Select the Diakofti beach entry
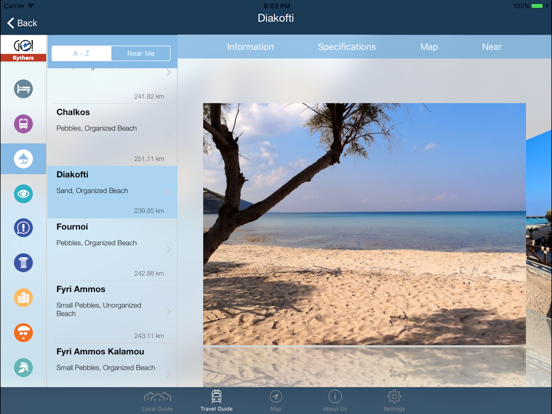This screenshot has width=552, height=414. pos(112,192)
